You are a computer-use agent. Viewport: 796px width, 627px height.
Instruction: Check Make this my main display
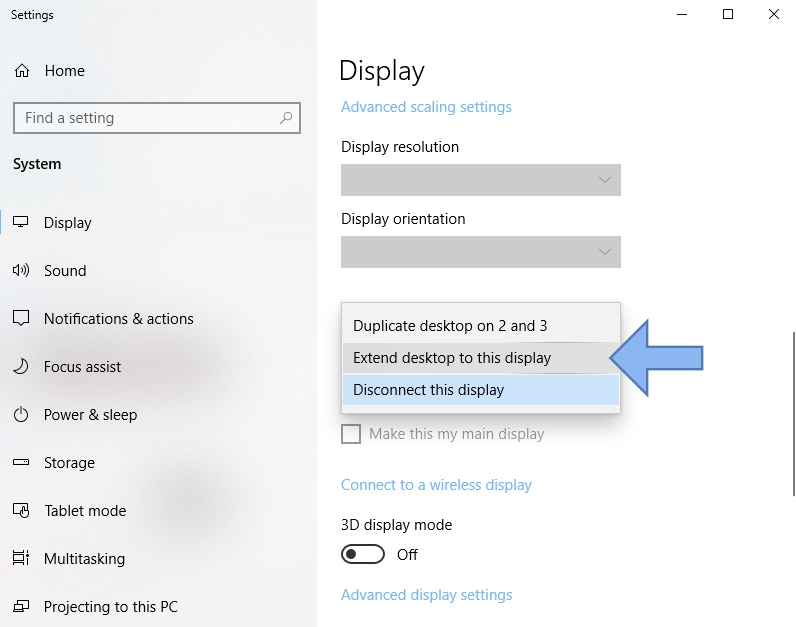351,434
